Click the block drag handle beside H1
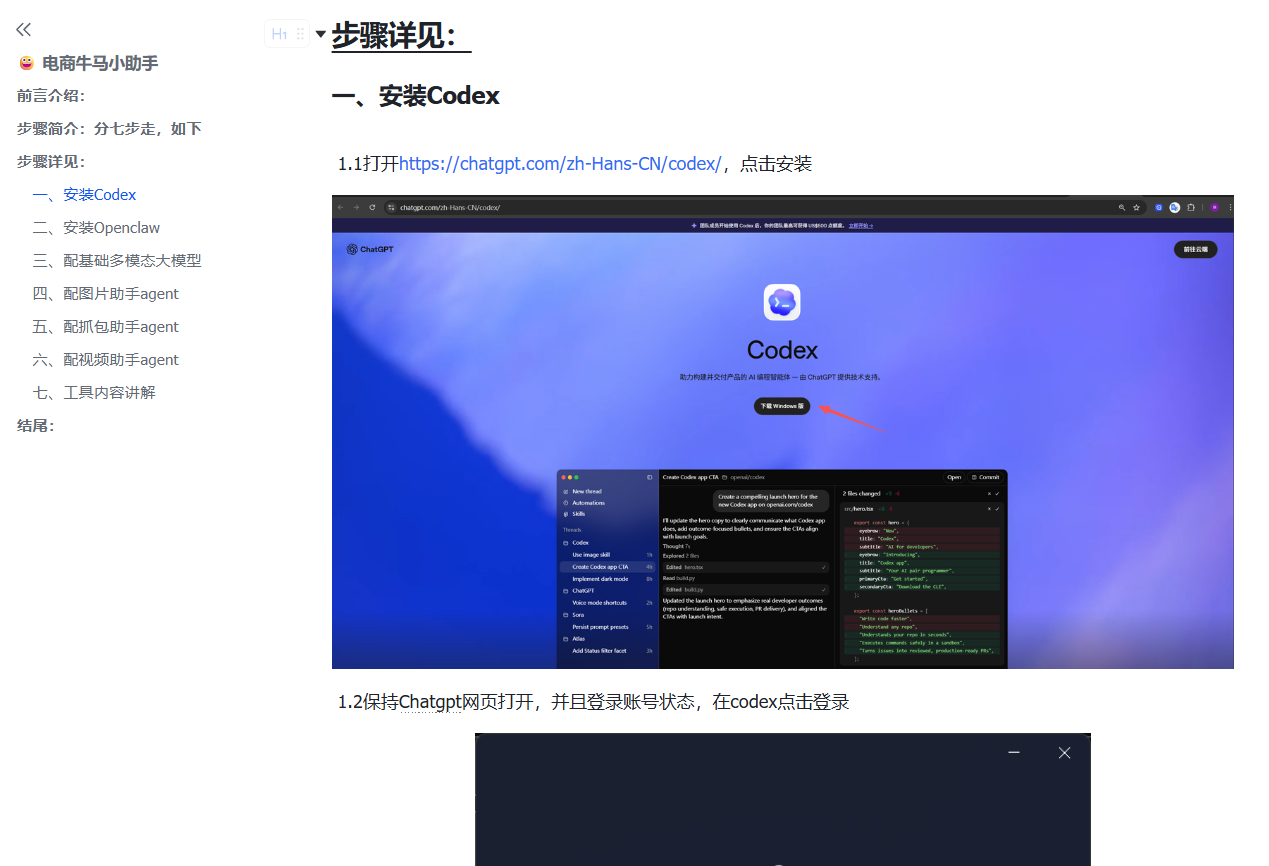Viewport: 1269px width, 866px height. (300, 34)
